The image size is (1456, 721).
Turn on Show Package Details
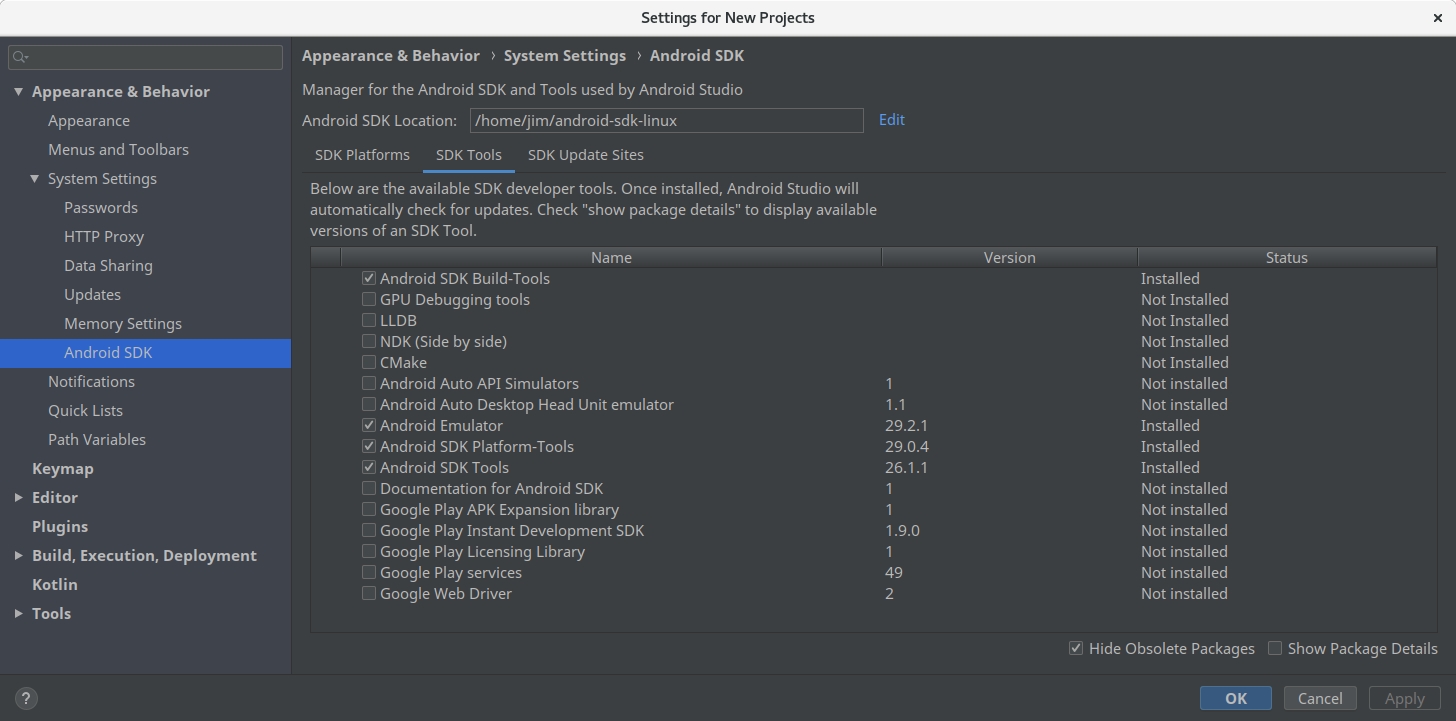1275,648
